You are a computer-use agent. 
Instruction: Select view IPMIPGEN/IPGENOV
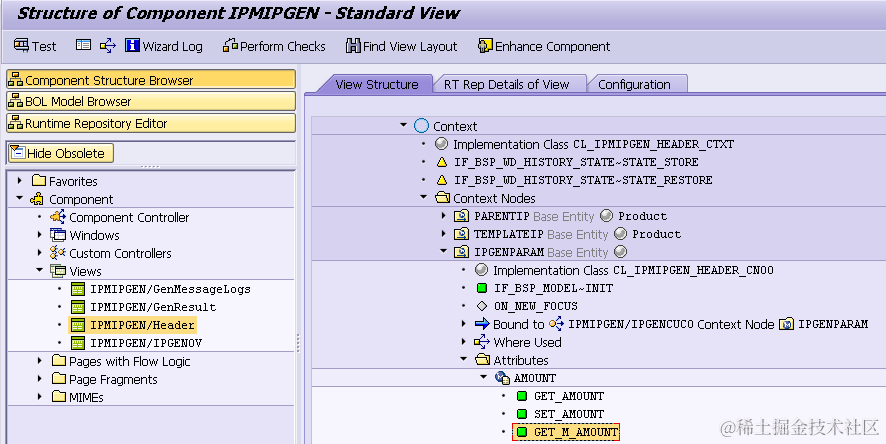146,343
